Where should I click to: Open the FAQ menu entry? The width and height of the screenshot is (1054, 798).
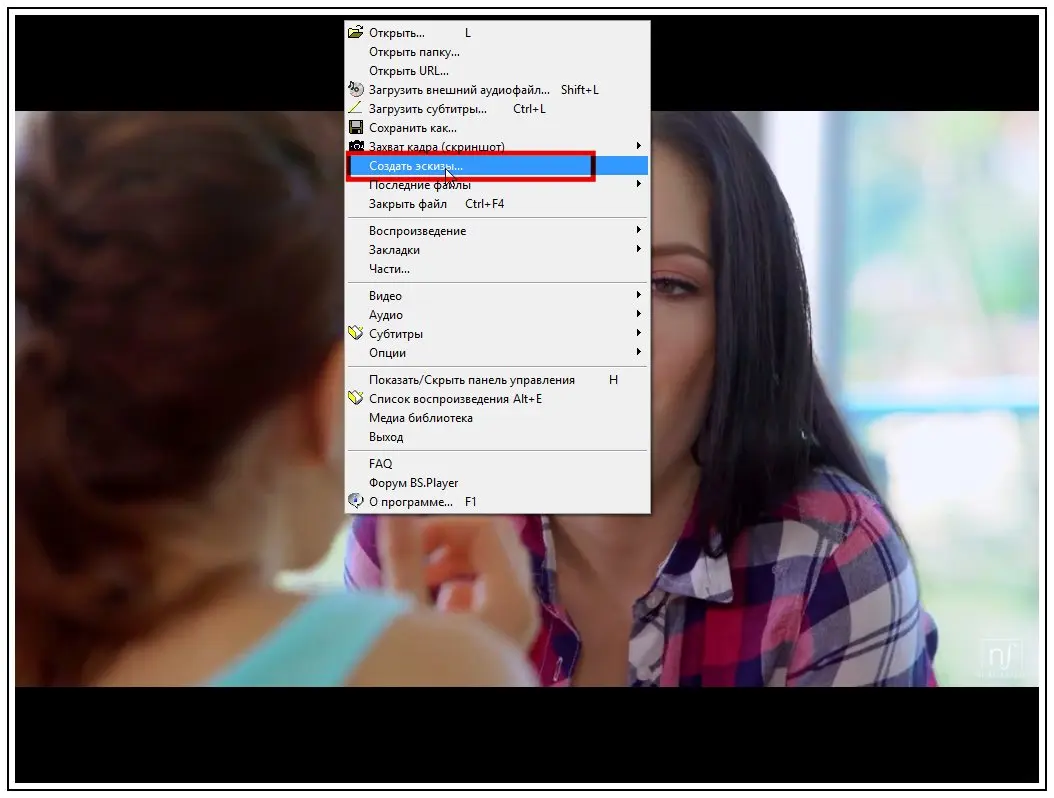(x=497, y=464)
